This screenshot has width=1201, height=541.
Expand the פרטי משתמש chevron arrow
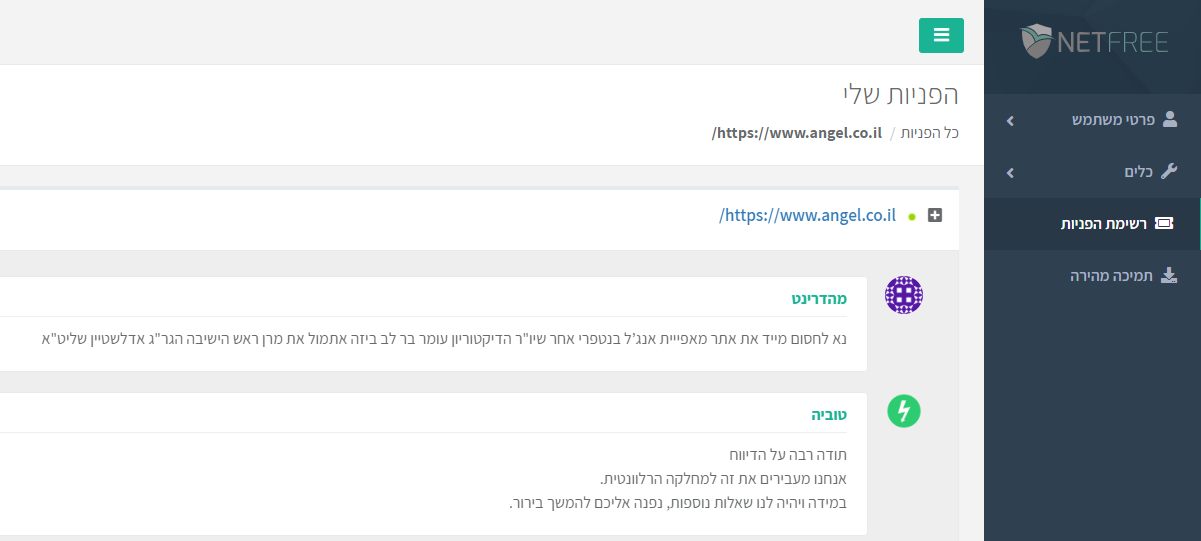click(1010, 121)
